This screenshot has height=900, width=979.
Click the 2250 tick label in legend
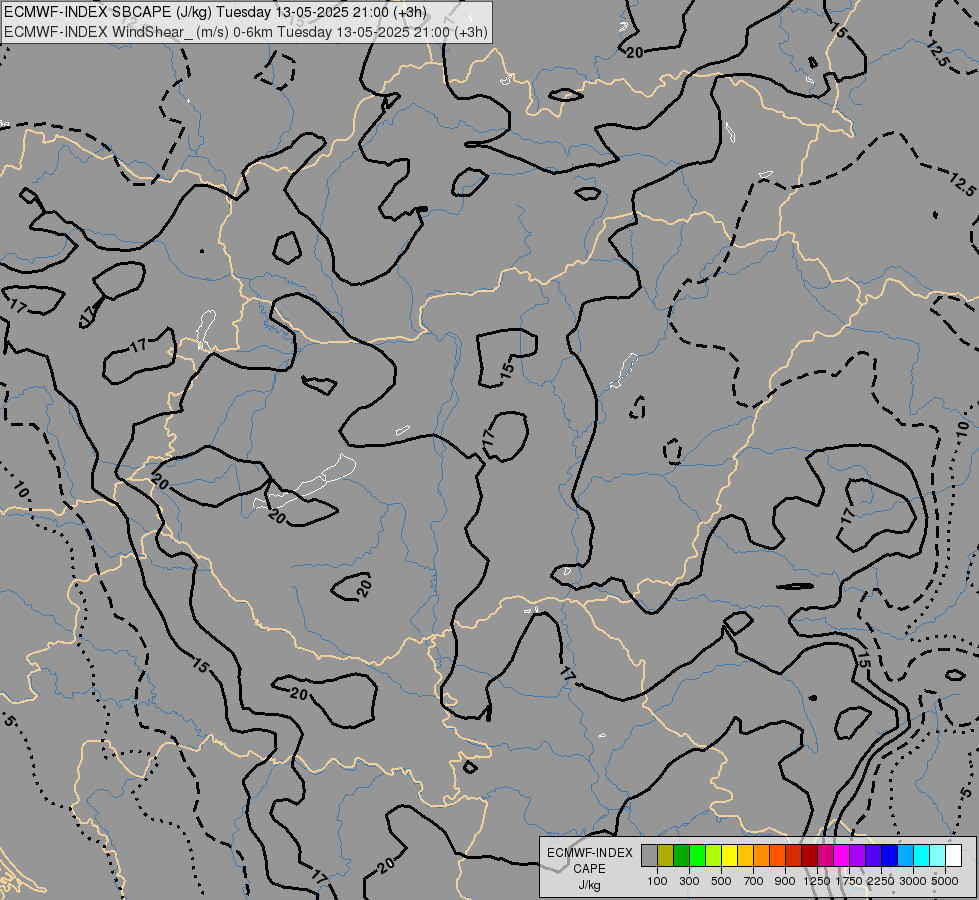(x=881, y=881)
